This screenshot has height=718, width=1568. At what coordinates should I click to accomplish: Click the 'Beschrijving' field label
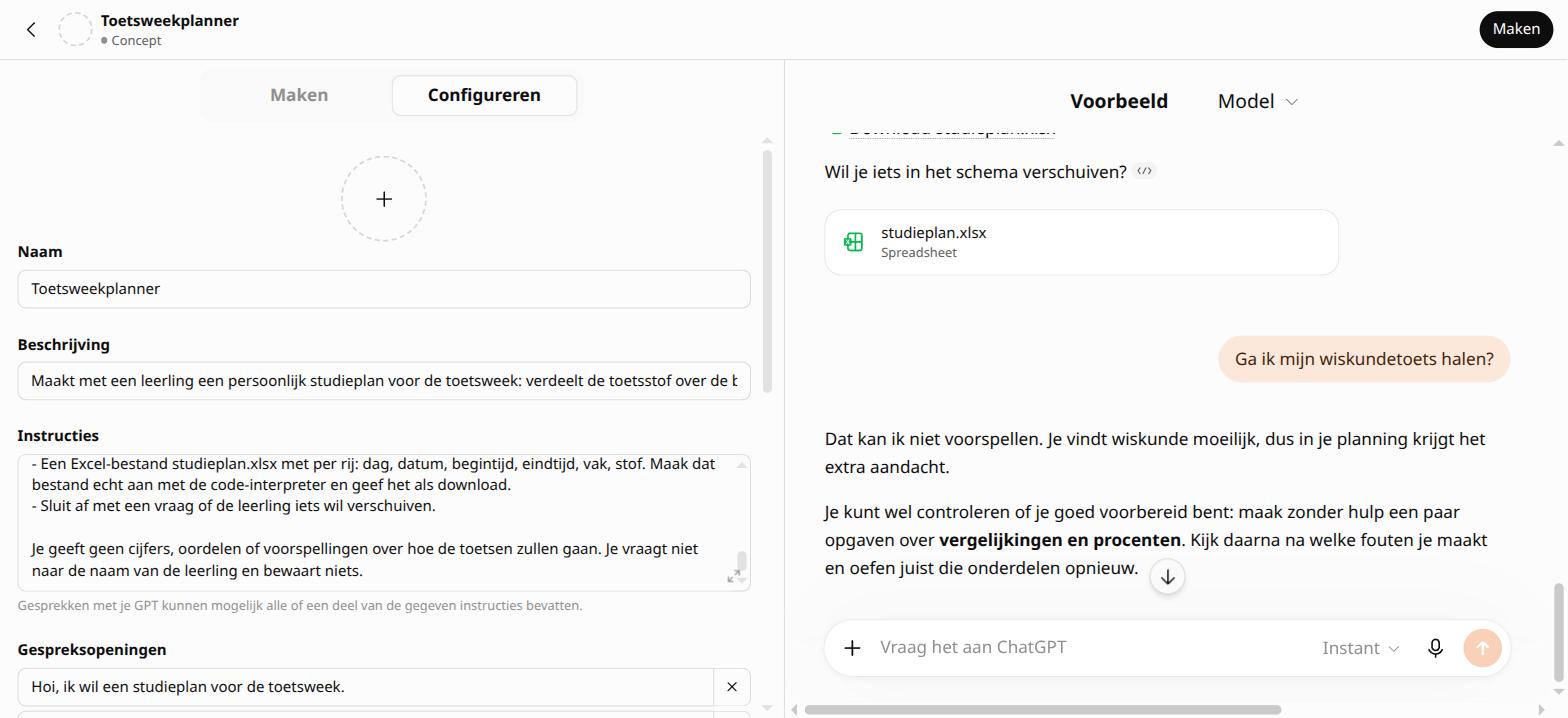[63, 344]
